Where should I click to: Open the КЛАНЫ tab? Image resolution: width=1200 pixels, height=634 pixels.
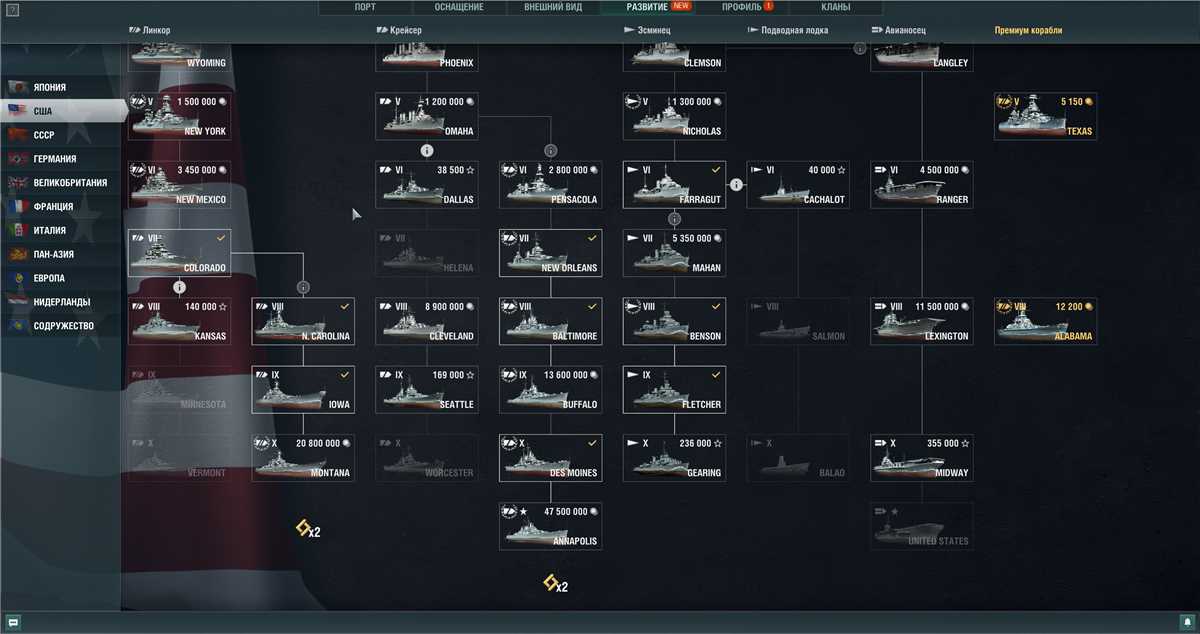coord(835,7)
